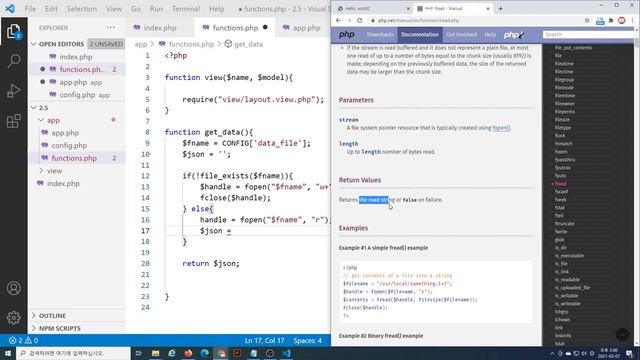Go back in the browser

point(338,20)
